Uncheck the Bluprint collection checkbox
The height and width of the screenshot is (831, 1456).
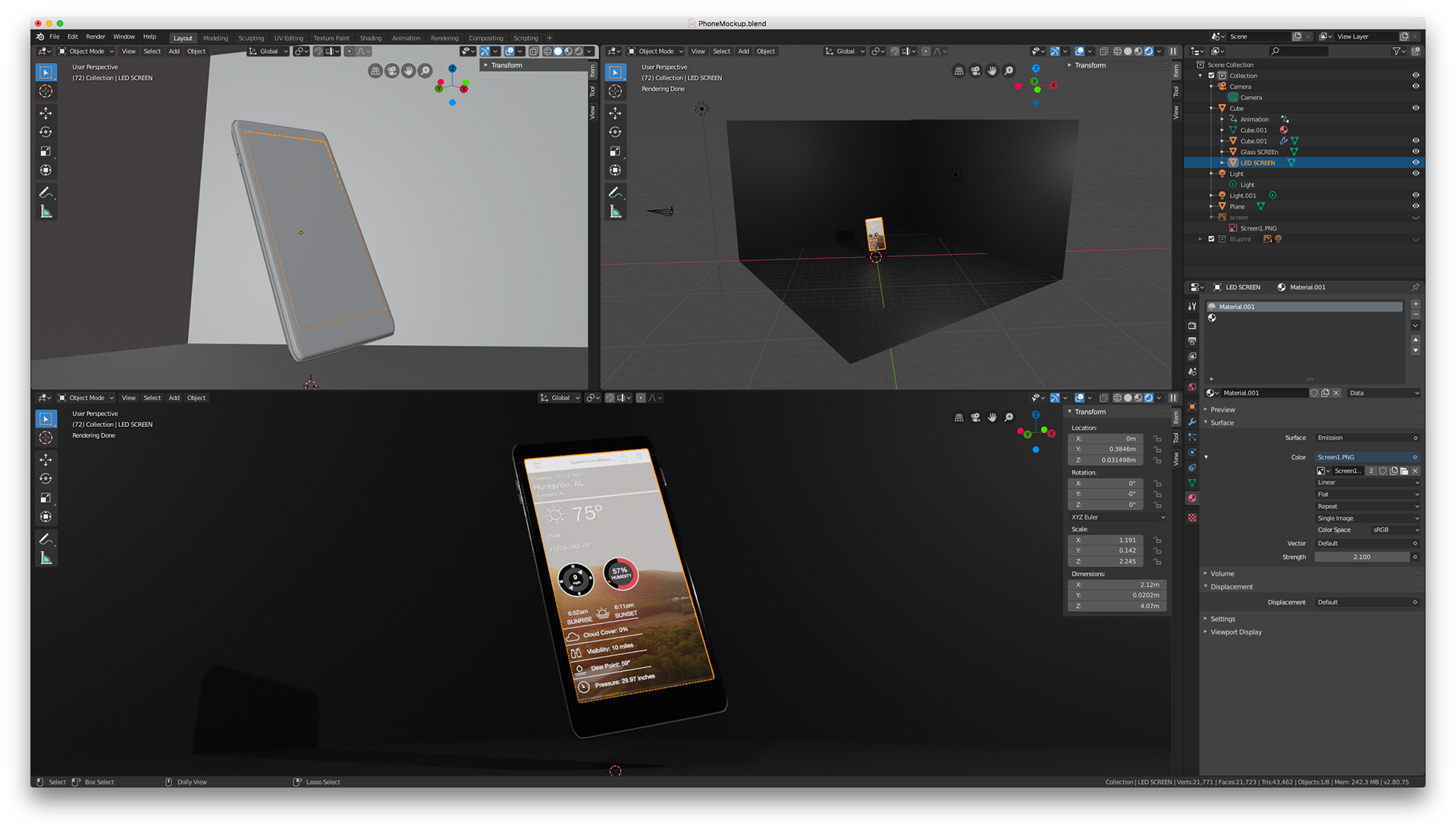tap(1211, 239)
